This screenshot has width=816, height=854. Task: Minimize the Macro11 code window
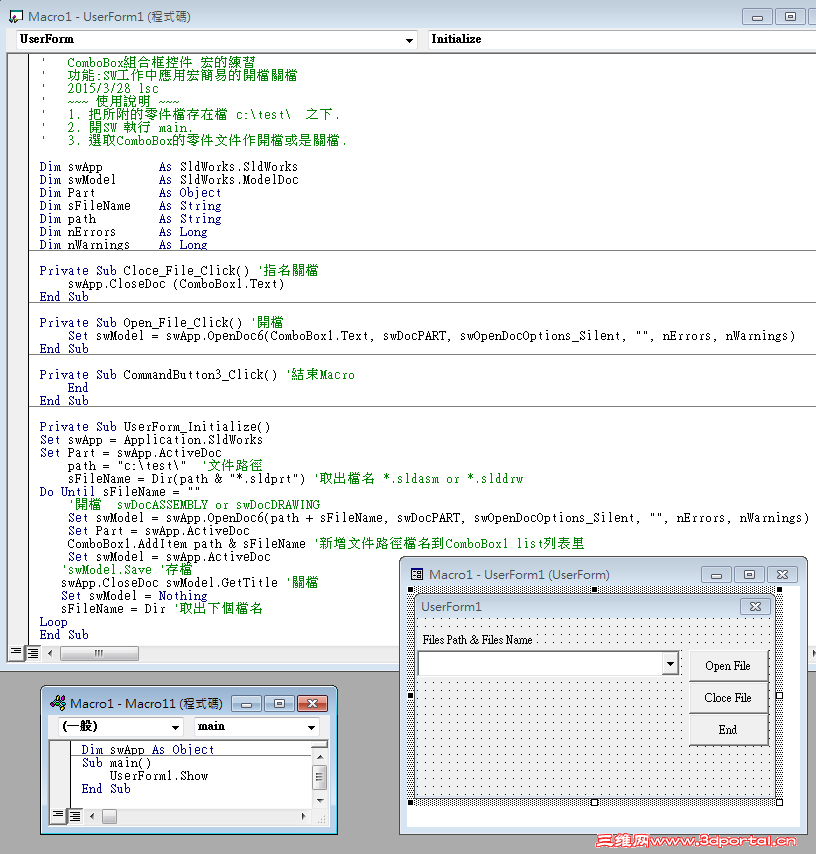pos(246,704)
